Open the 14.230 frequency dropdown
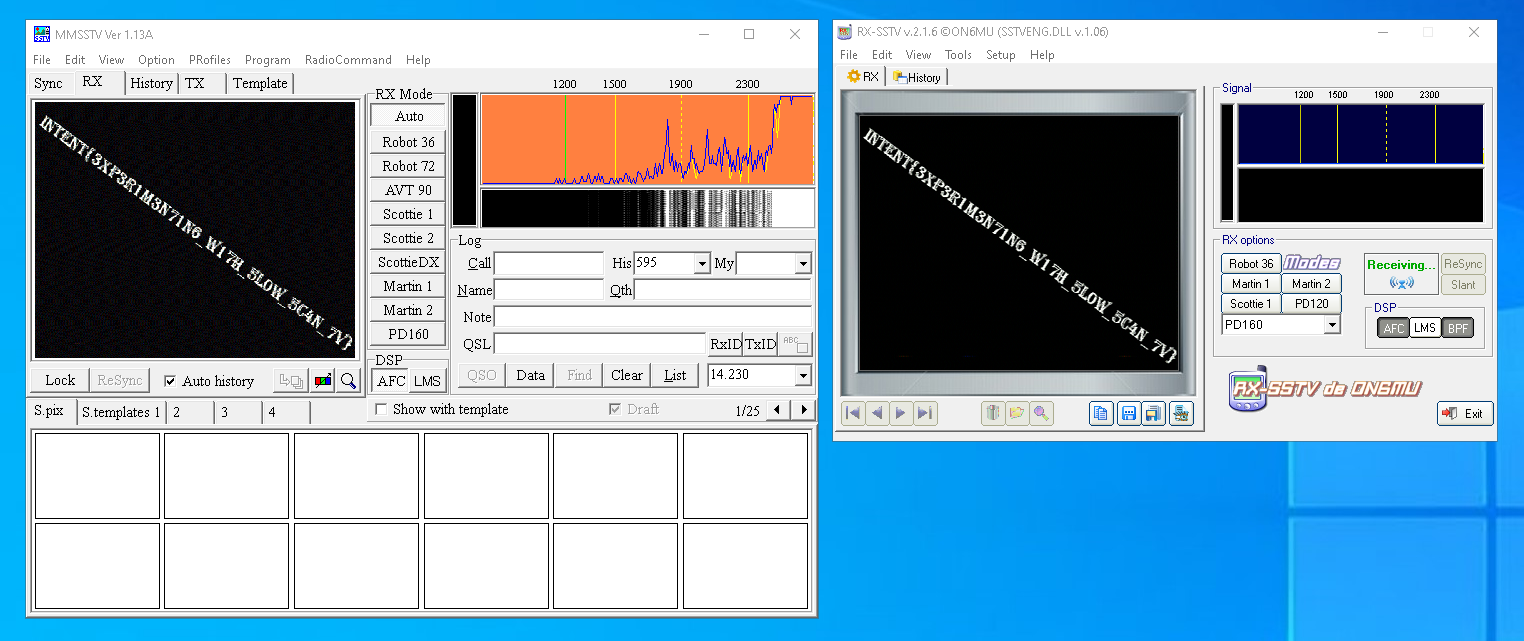This screenshot has width=1524, height=641. (x=802, y=376)
